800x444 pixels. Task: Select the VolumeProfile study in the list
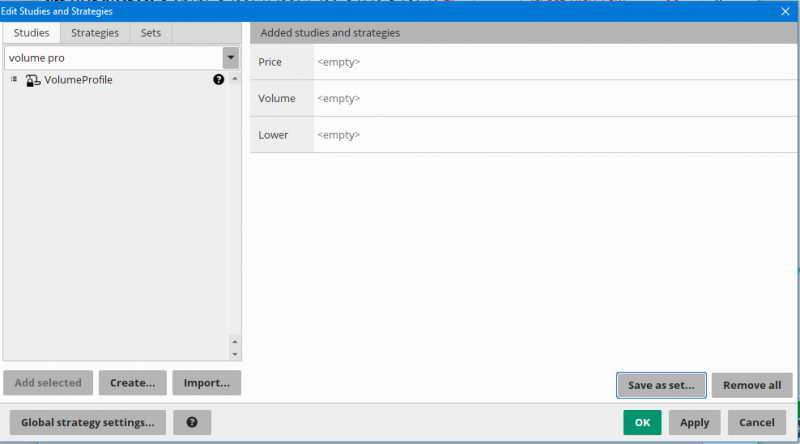[78, 80]
